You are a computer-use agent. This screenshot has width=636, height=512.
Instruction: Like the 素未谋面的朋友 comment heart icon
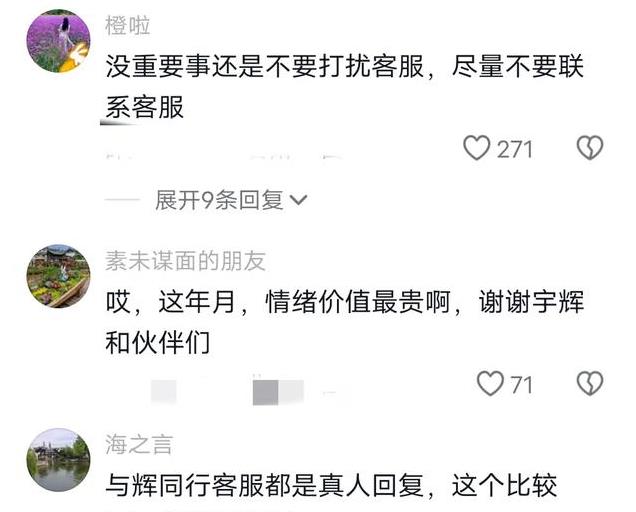click(490, 383)
